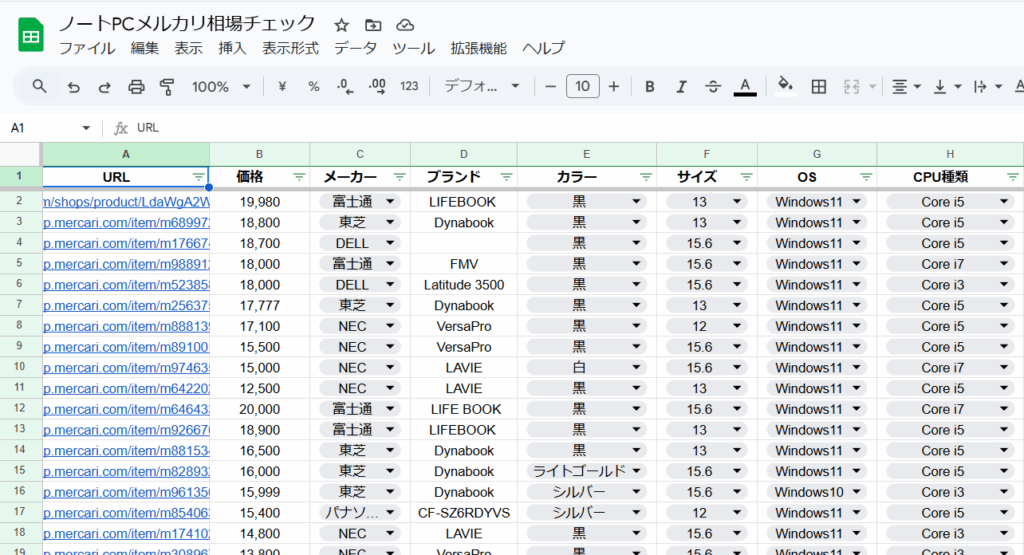Image resolution: width=1024 pixels, height=555 pixels.
Task: Open the text color picker
Action: tap(744, 86)
